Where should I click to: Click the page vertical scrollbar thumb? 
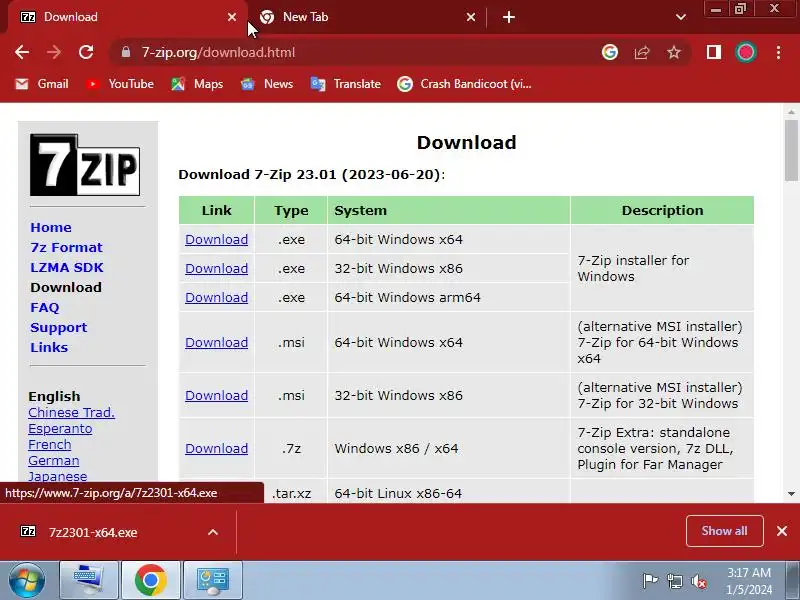tap(791, 151)
